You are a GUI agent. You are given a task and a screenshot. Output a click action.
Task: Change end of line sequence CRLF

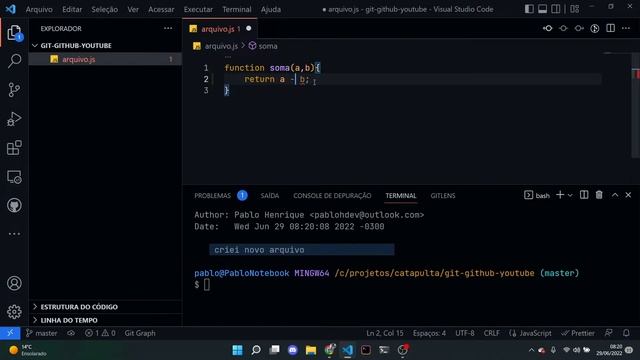(491, 333)
